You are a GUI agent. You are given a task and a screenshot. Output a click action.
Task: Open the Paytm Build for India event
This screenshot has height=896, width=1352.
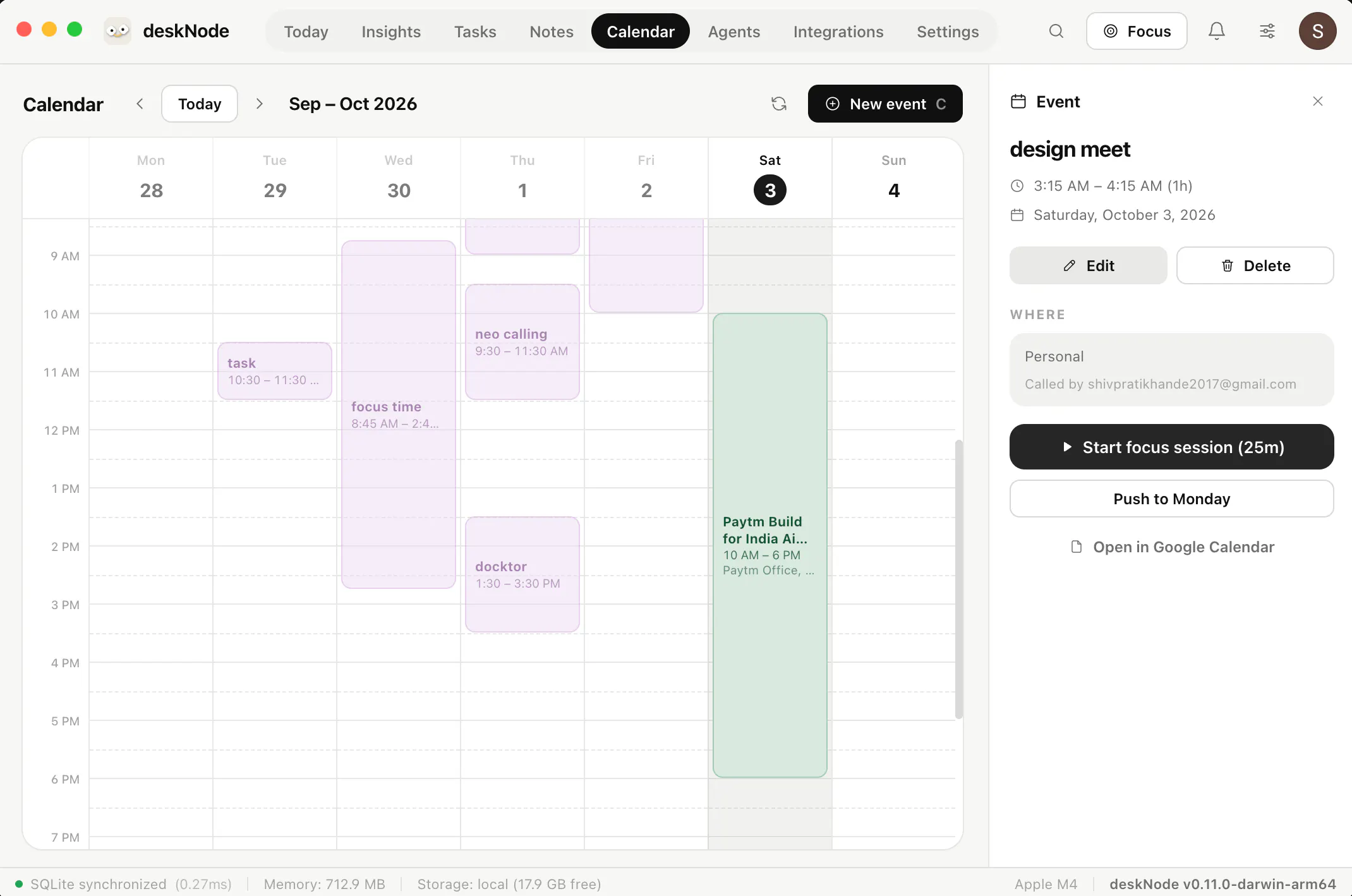point(770,545)
